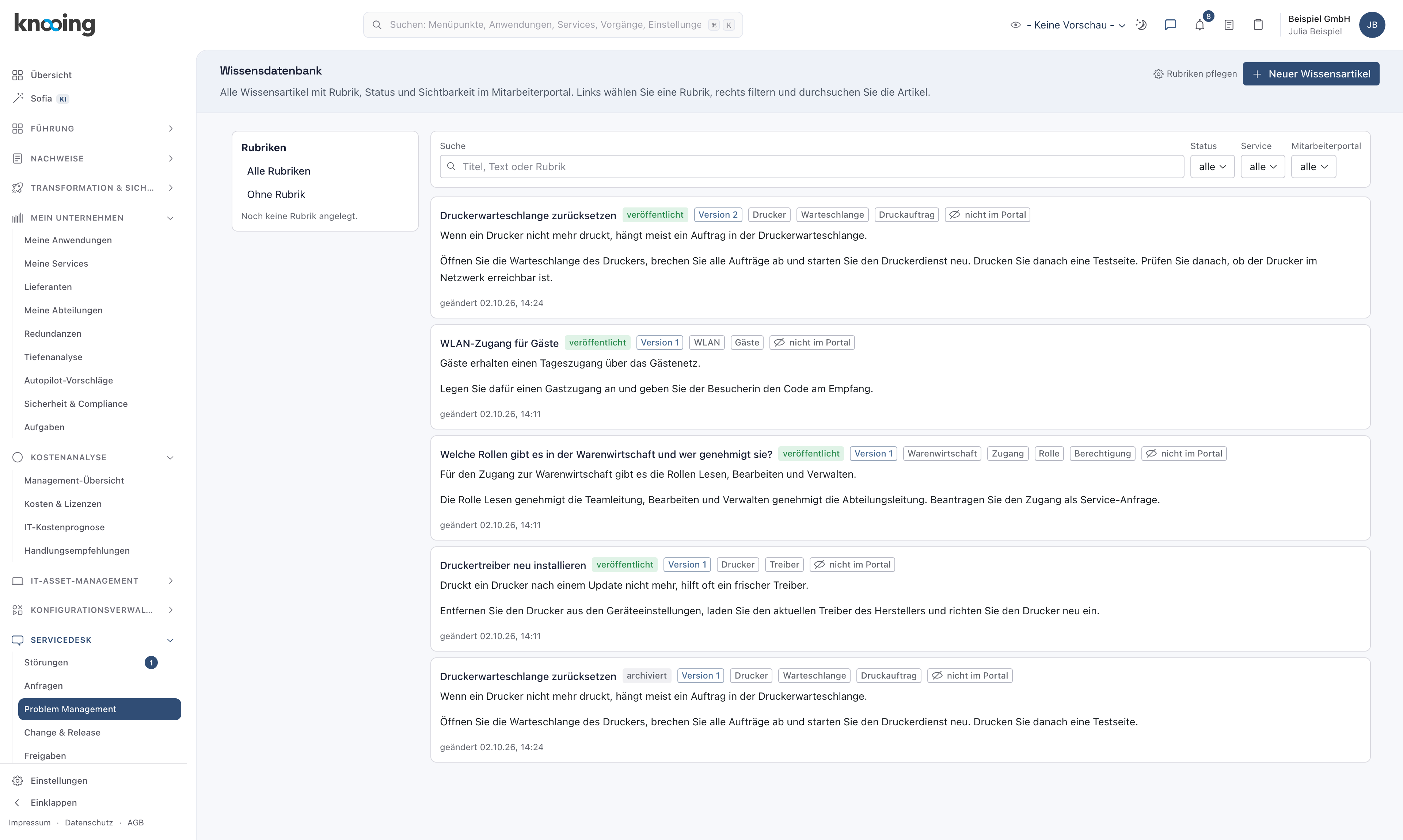Select Problem Management in sidebar
Viewport: 1403px width, 840px height.
100,709
